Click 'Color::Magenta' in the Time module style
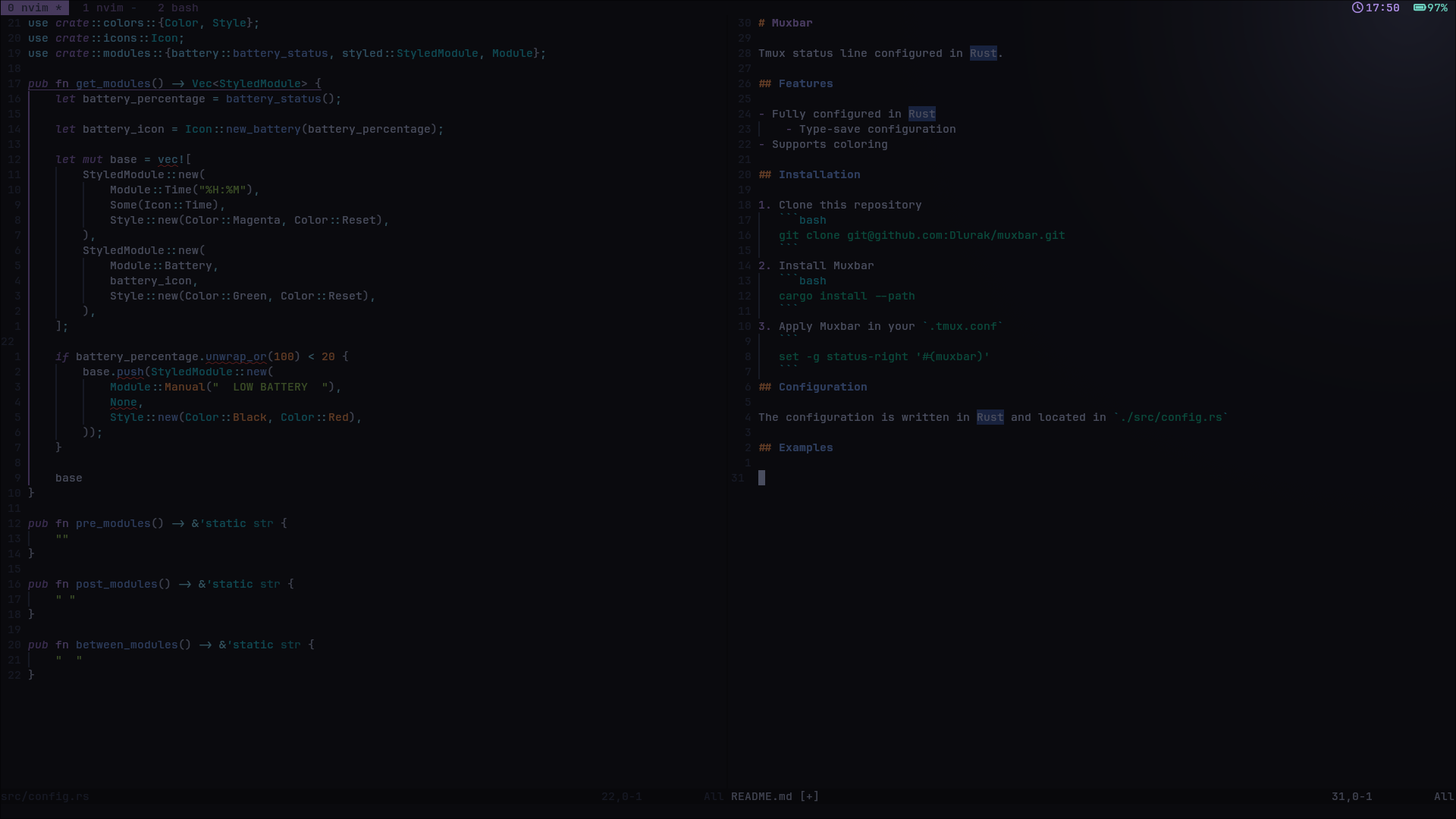The width and height of the screenshot is (1456, 819). pos(233,220)
